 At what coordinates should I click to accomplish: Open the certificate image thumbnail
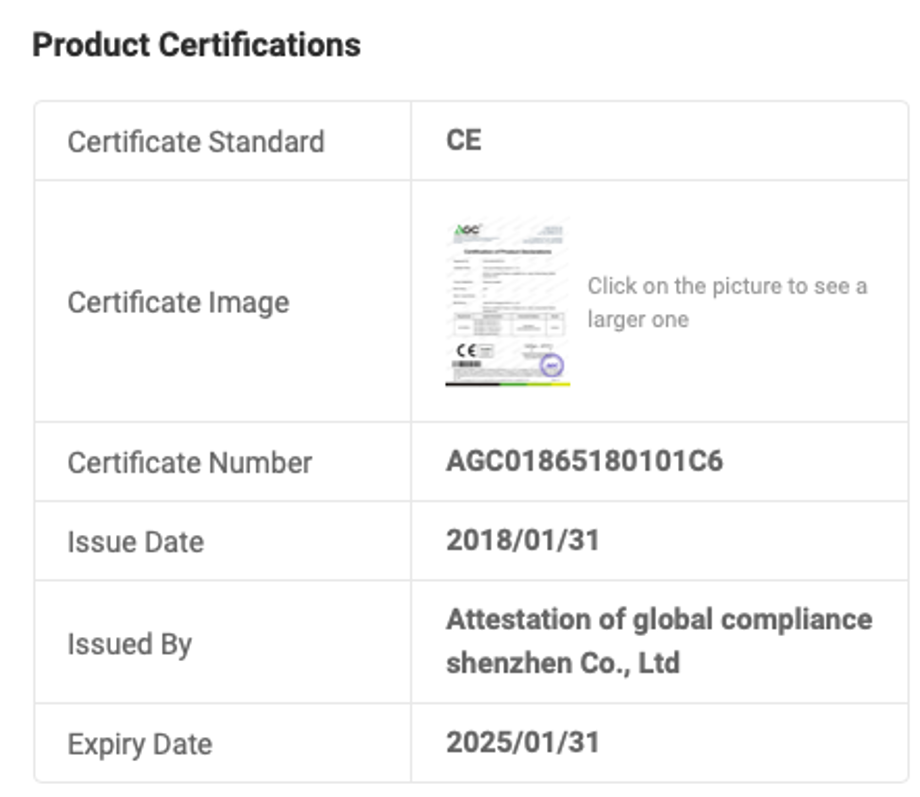[x=507, y=302]
